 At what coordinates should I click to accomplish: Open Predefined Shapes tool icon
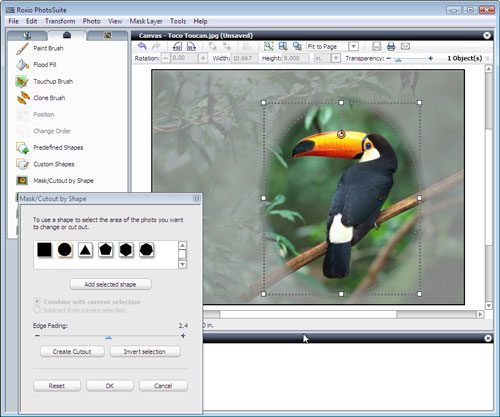click(x=22, y=148)
